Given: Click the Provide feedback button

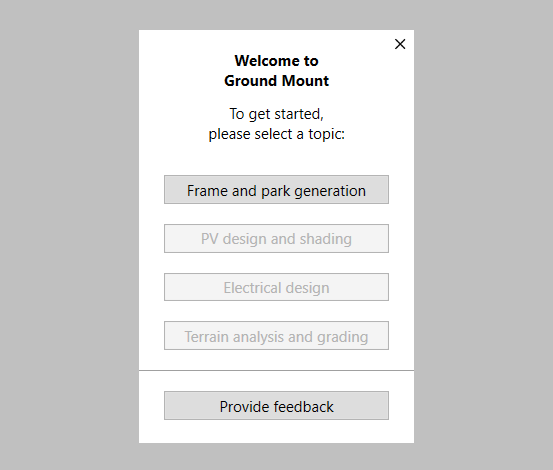Looking at the screenshot, I should (276, 405).
